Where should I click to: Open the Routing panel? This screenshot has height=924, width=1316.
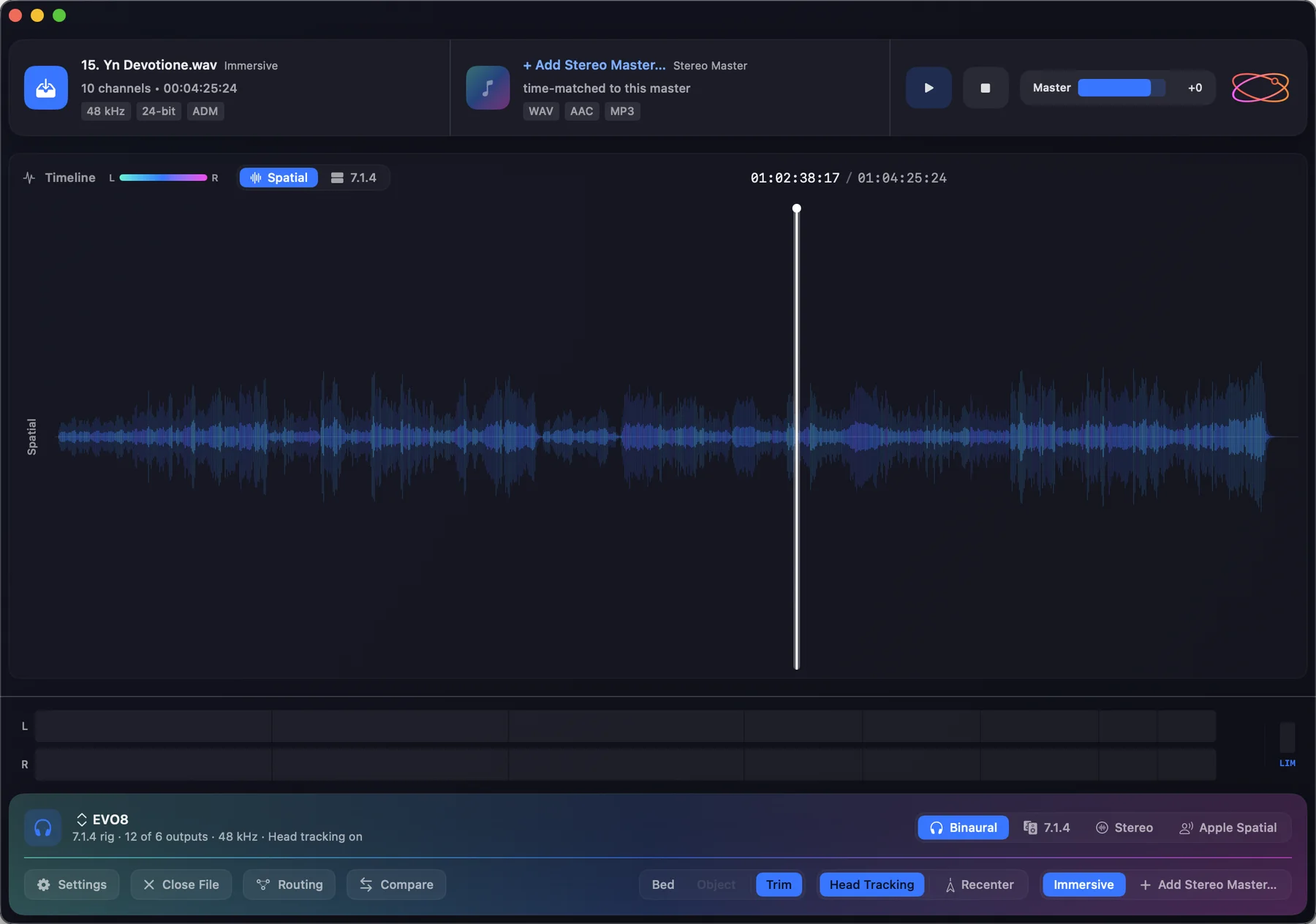pos(290,885)
